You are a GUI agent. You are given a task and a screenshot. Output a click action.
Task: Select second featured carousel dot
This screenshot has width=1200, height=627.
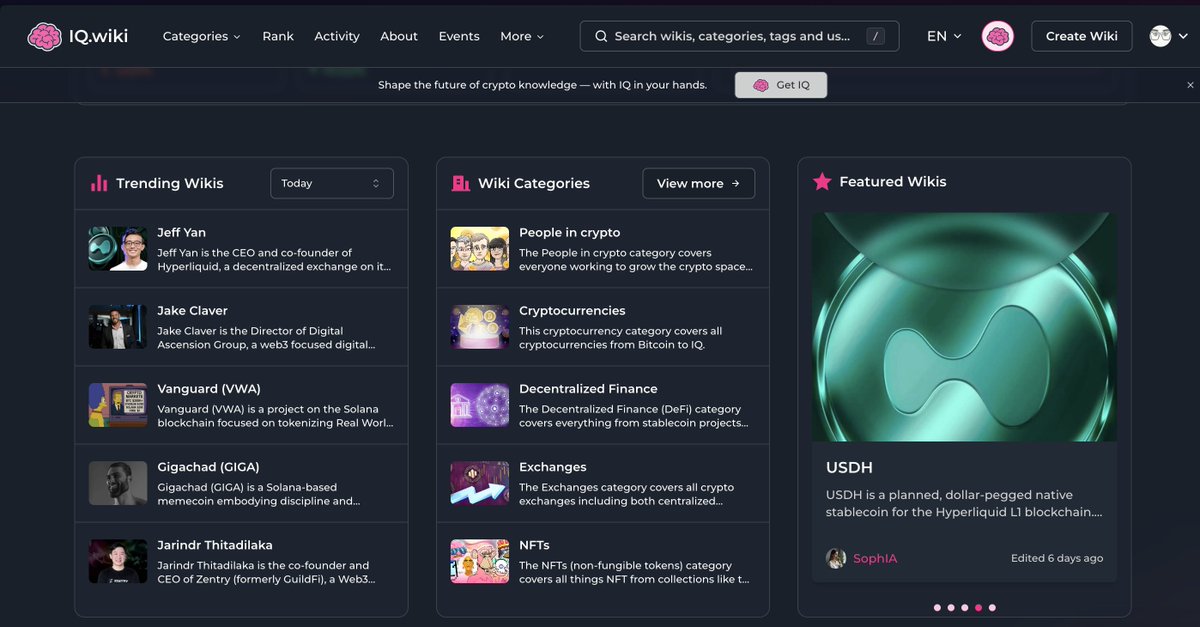(951, 607)
